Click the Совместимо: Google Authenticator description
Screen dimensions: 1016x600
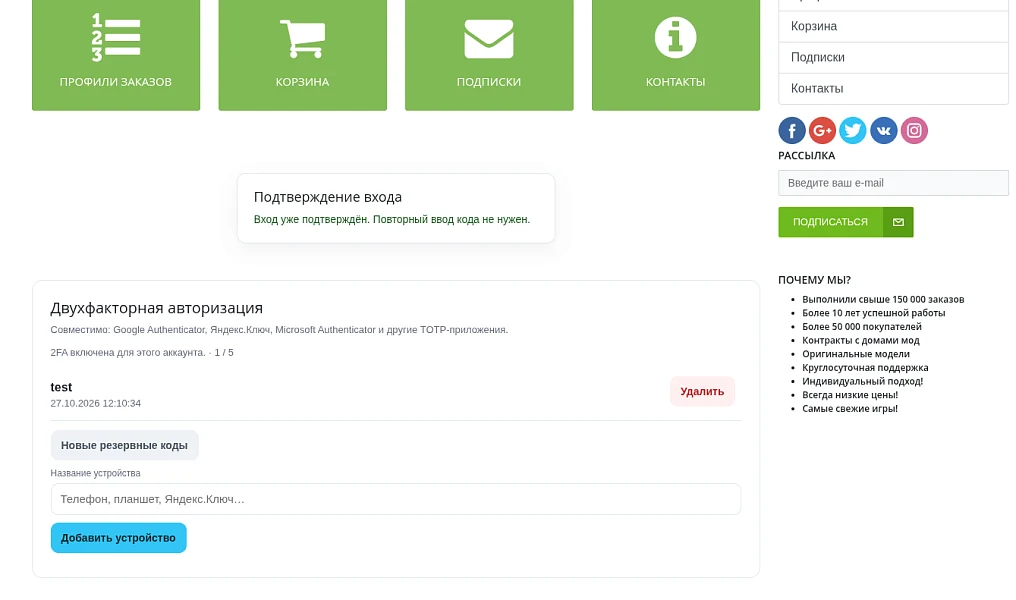[x=279, y=330]
